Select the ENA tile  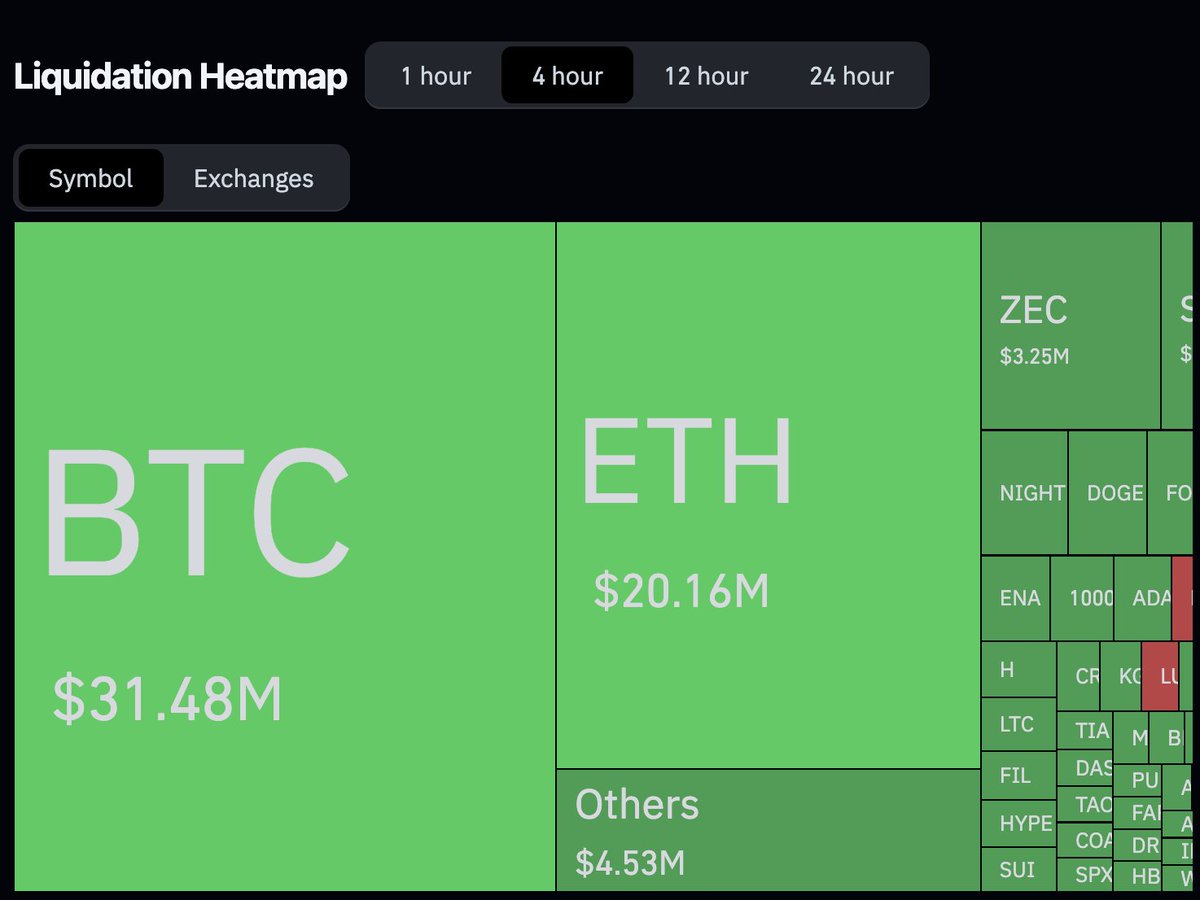(x=1016, y=598)
